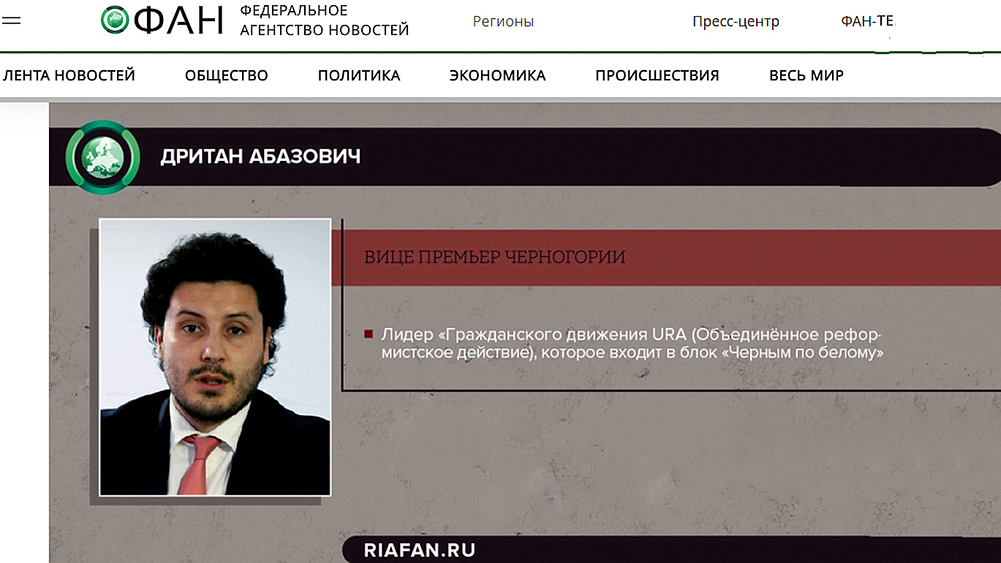Go to the ФАН-ТВ section
This screenshot has height=563, width=1001.
(x=868, y=21)
